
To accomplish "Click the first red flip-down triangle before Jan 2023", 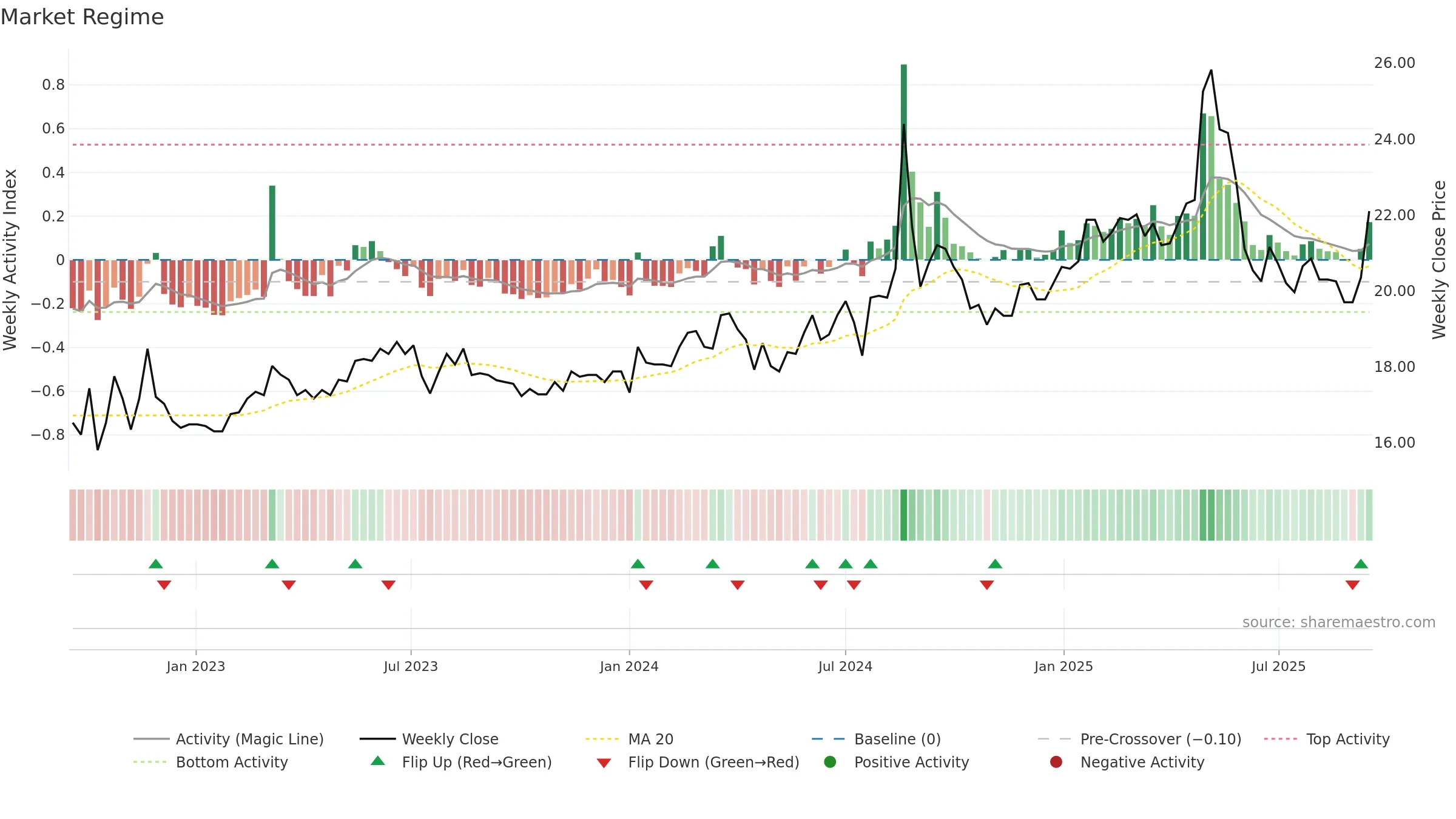I will tap(164, 585).
